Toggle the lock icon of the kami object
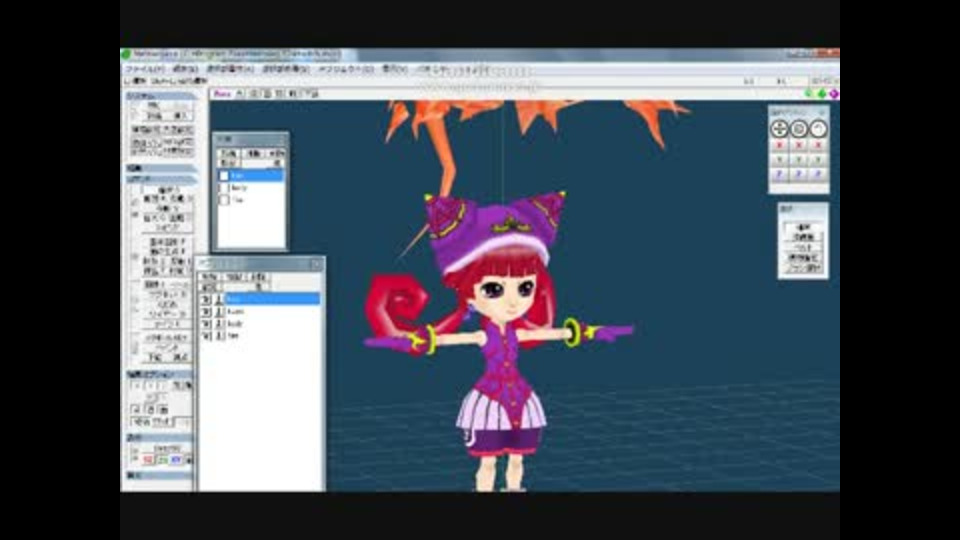The width and height of the screenshot is (960, 540). pos(219,311)
